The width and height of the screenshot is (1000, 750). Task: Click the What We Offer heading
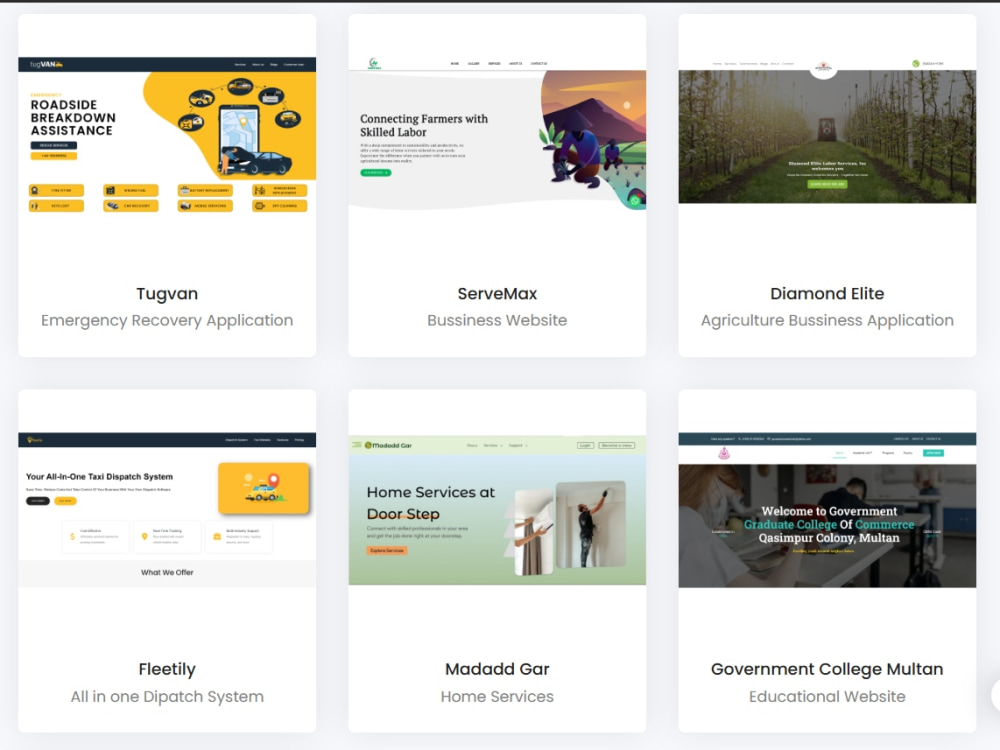click(x=167, y=573)
